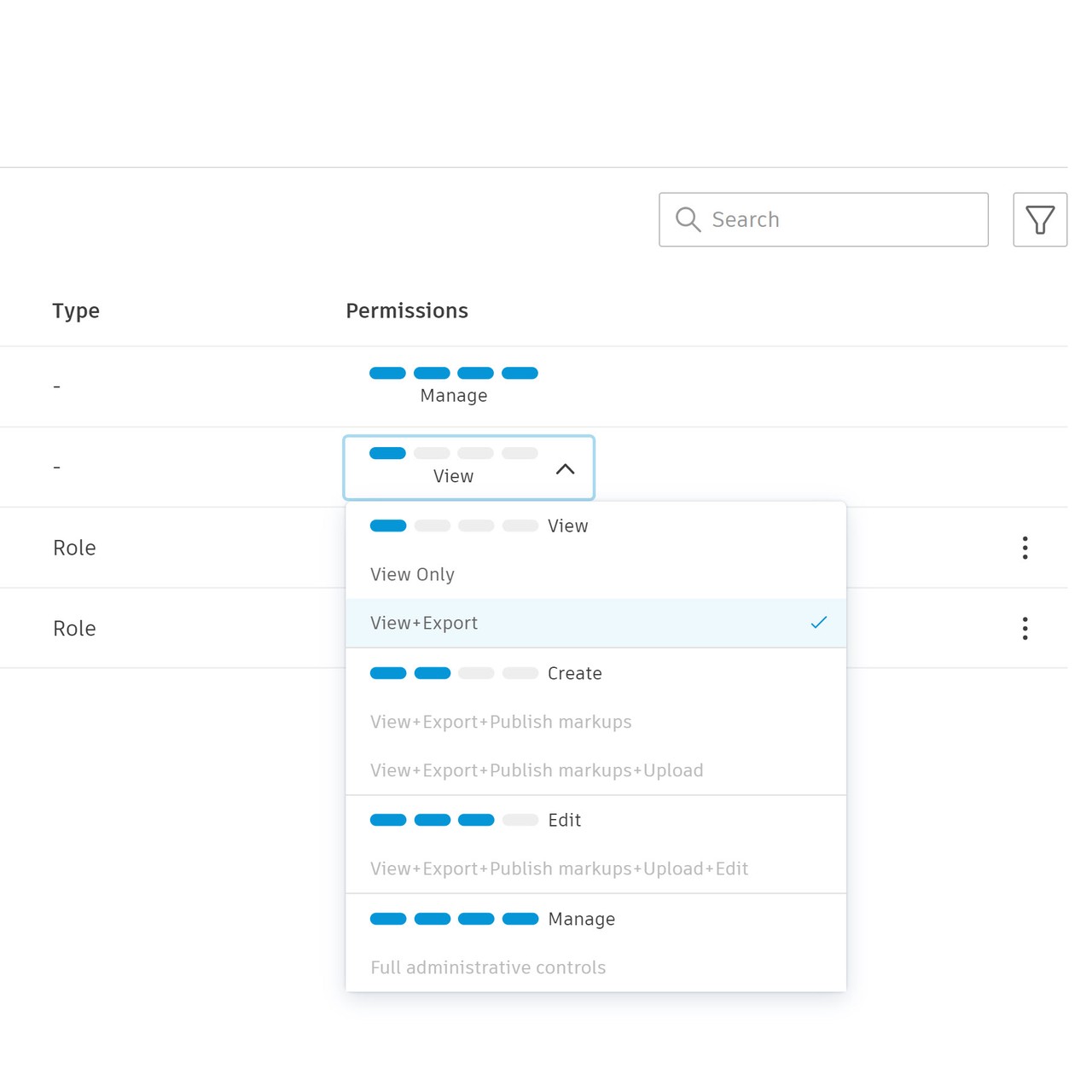Choose the View+Export option

tap(595, 624)
